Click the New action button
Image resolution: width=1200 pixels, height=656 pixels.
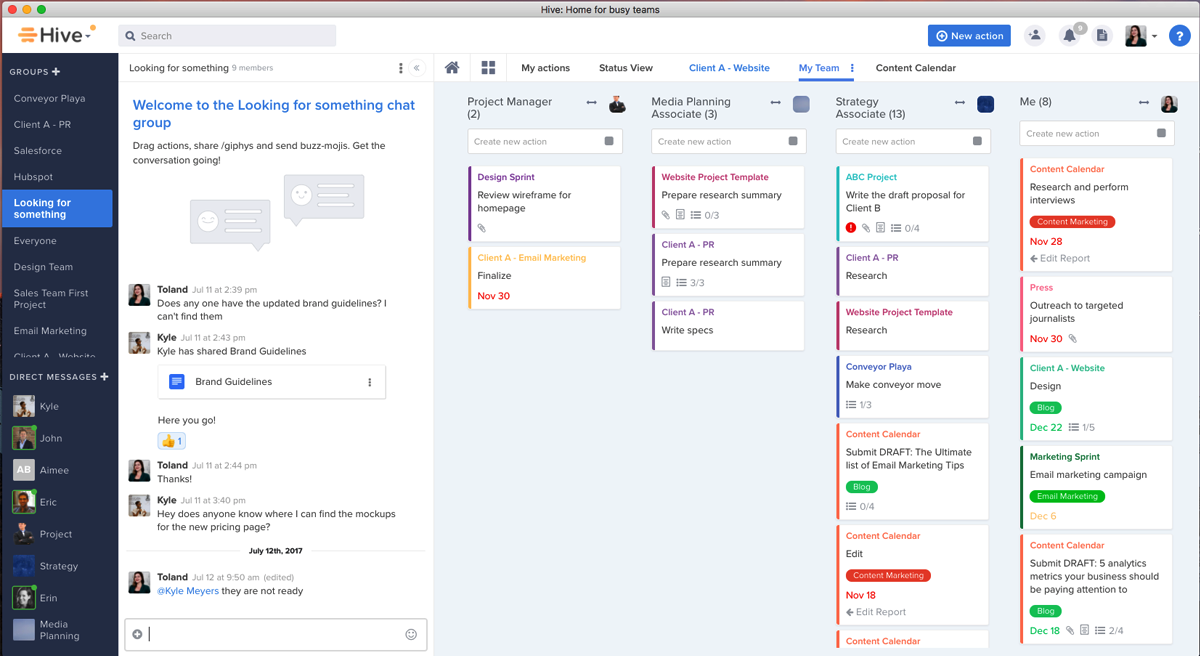tap(968, 35)
